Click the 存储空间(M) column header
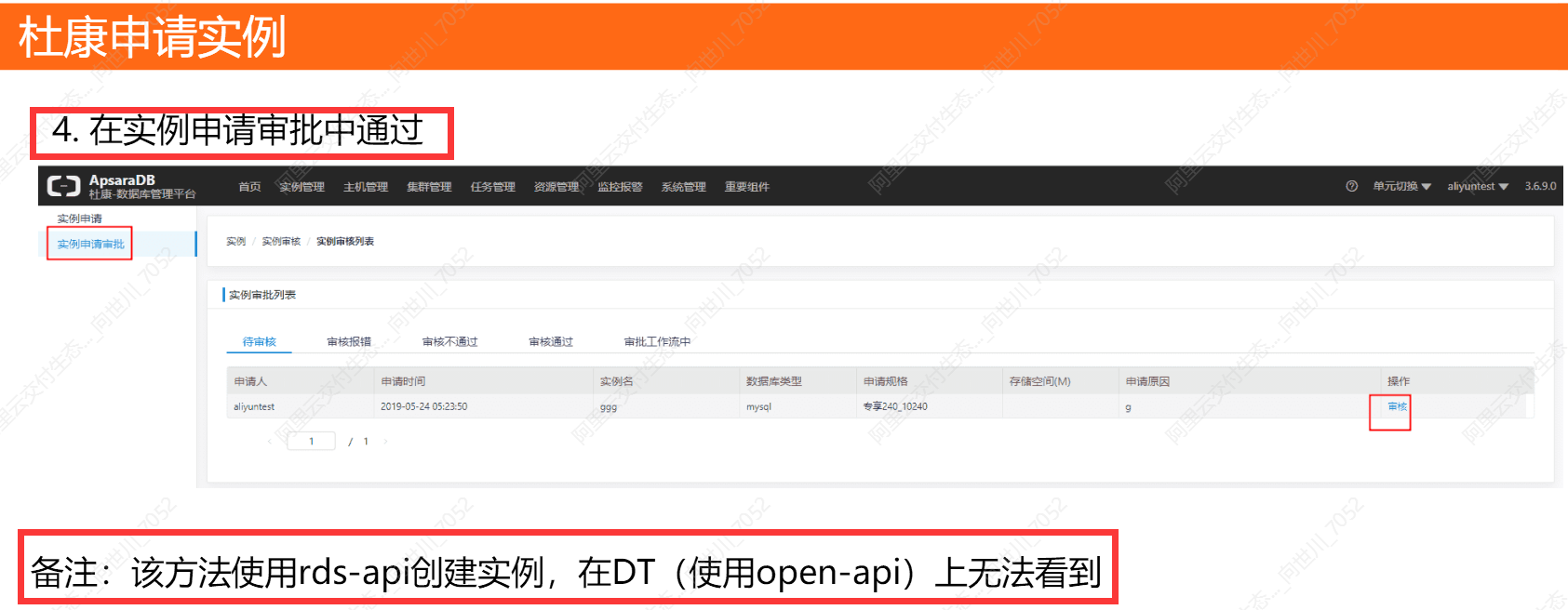This screenshot has height=610, width=1568. coord(1040,381)
